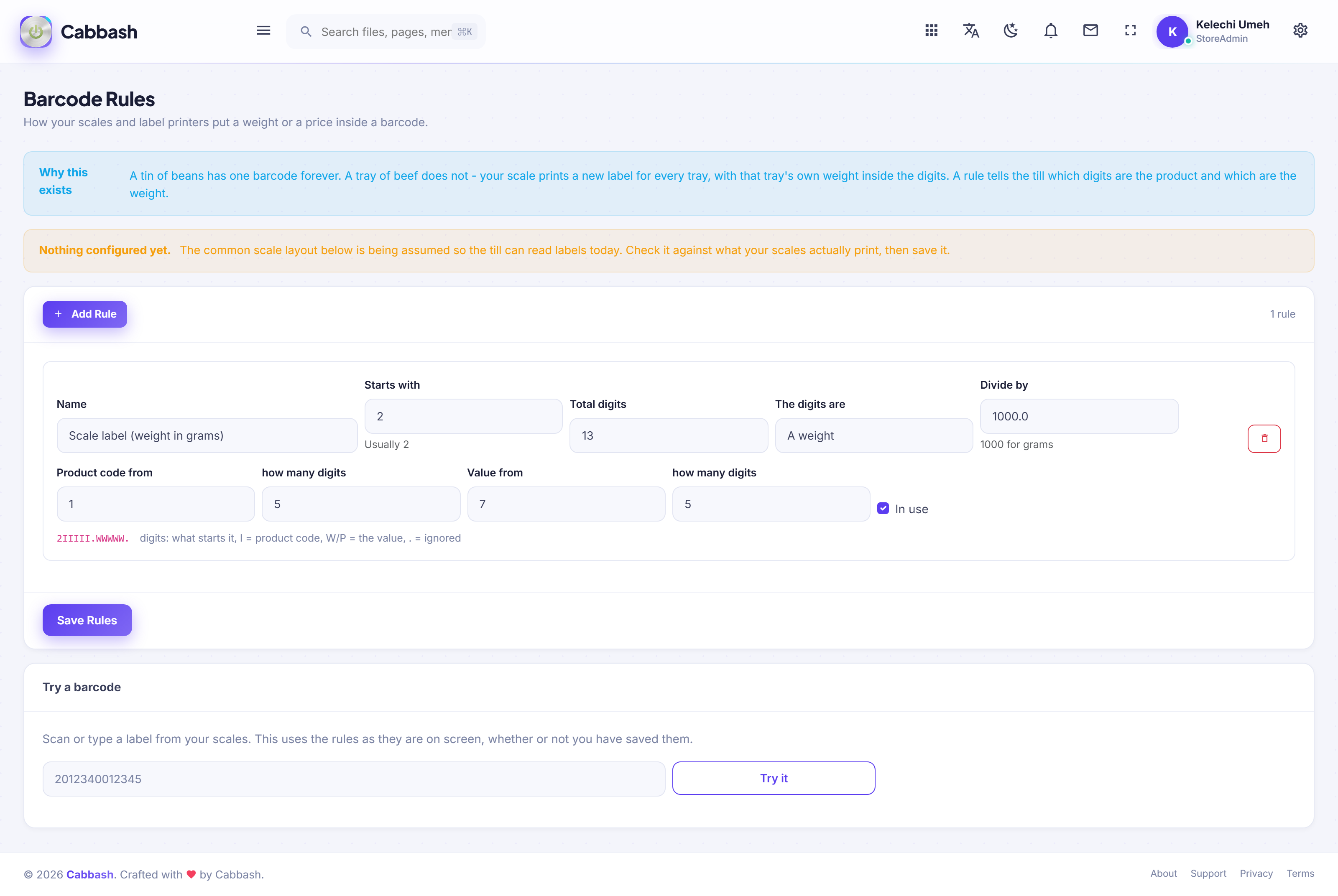
Task: Delete the Scale label rule
Action: 1264,438
